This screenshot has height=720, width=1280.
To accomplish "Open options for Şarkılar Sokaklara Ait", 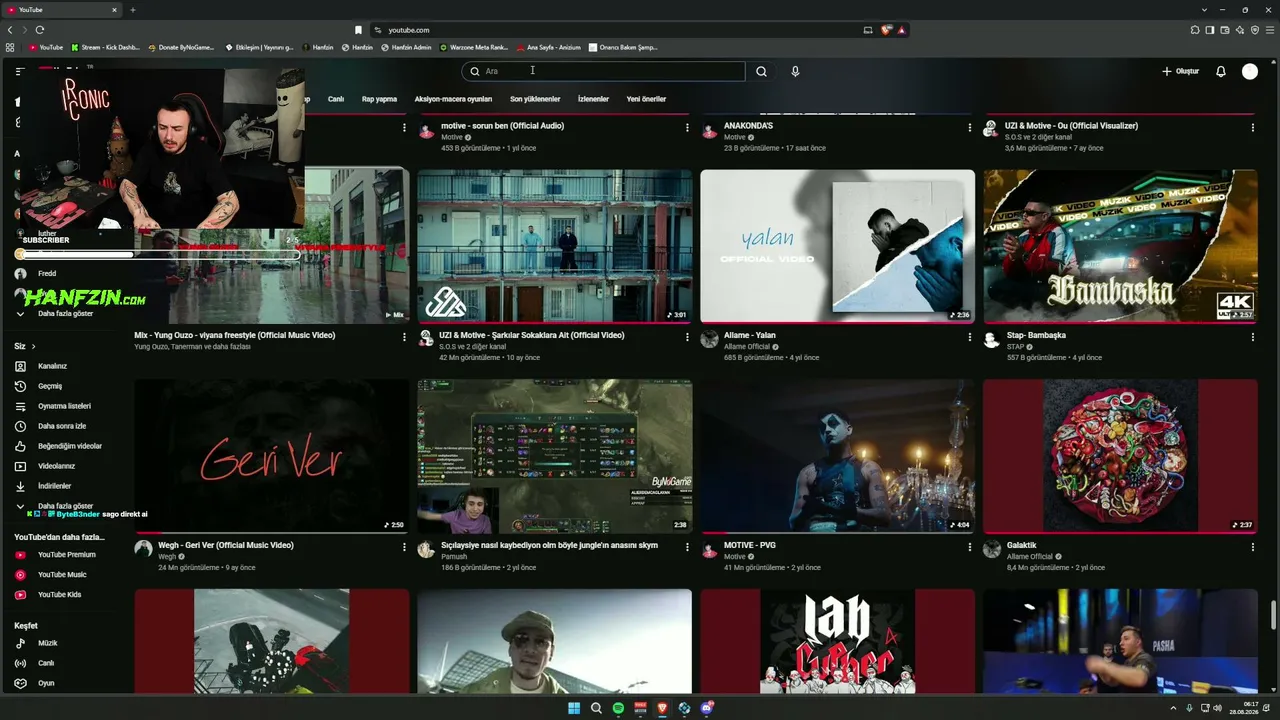I will [x=687, y=337].
